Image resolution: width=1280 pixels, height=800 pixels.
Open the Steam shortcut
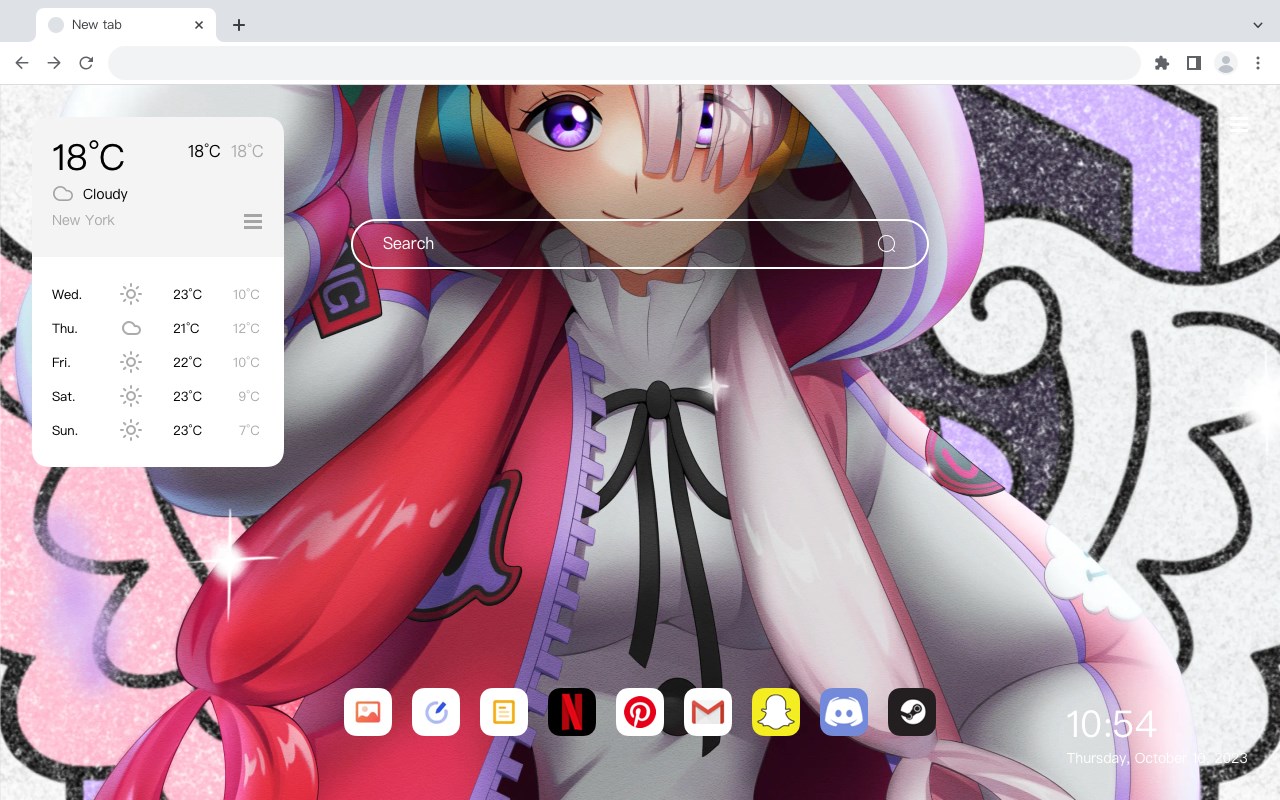coord(912,712)
